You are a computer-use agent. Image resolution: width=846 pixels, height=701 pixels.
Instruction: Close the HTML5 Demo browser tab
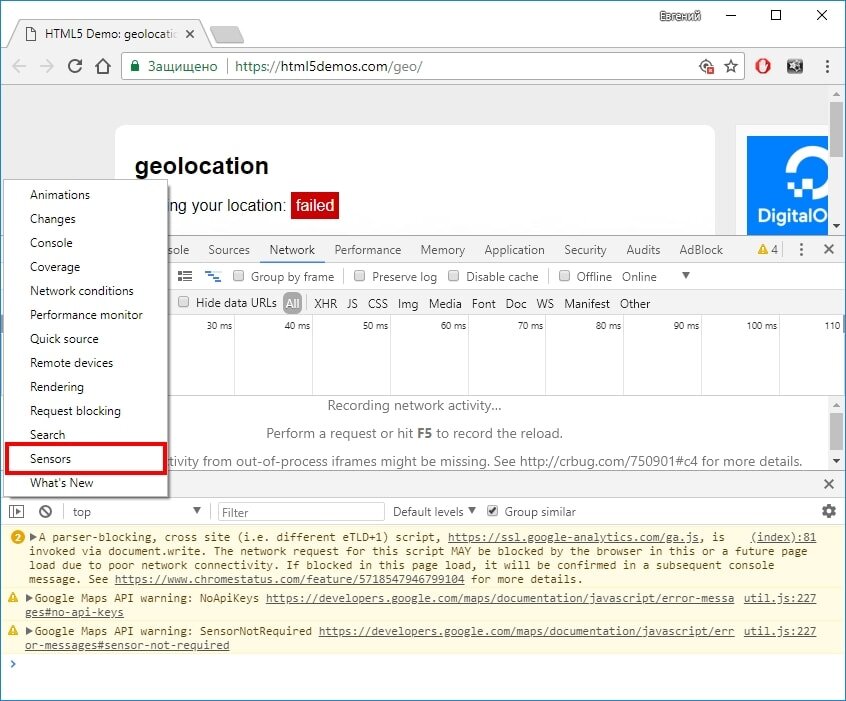pos(190,34)
